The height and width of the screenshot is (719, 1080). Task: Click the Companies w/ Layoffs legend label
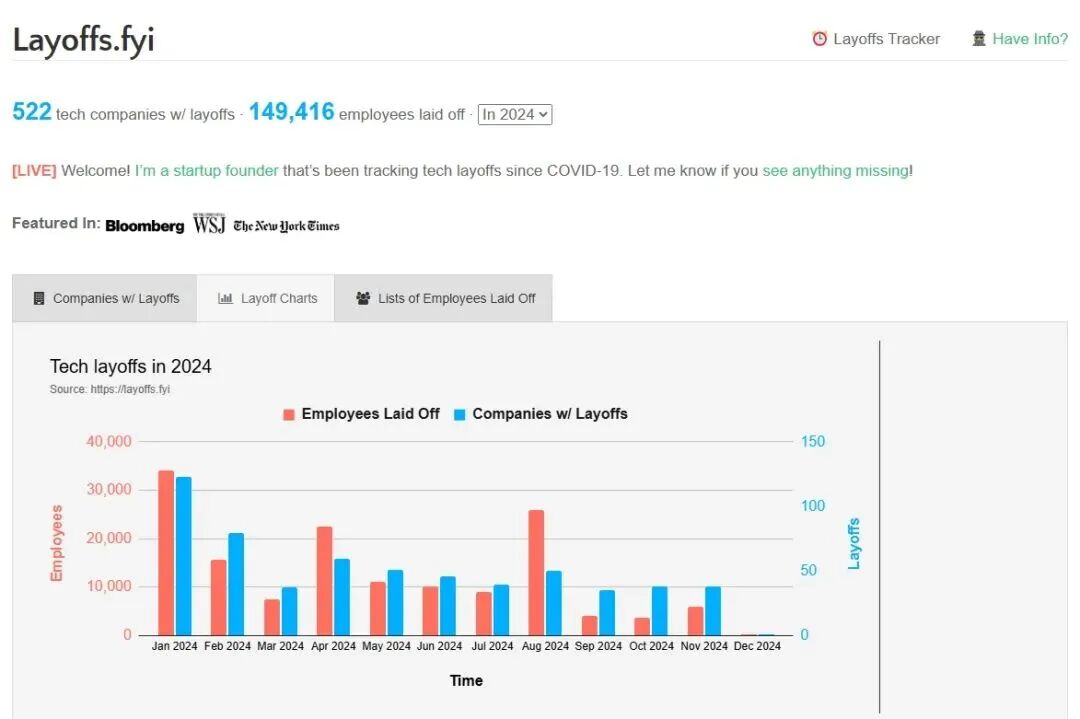(550, 414)
